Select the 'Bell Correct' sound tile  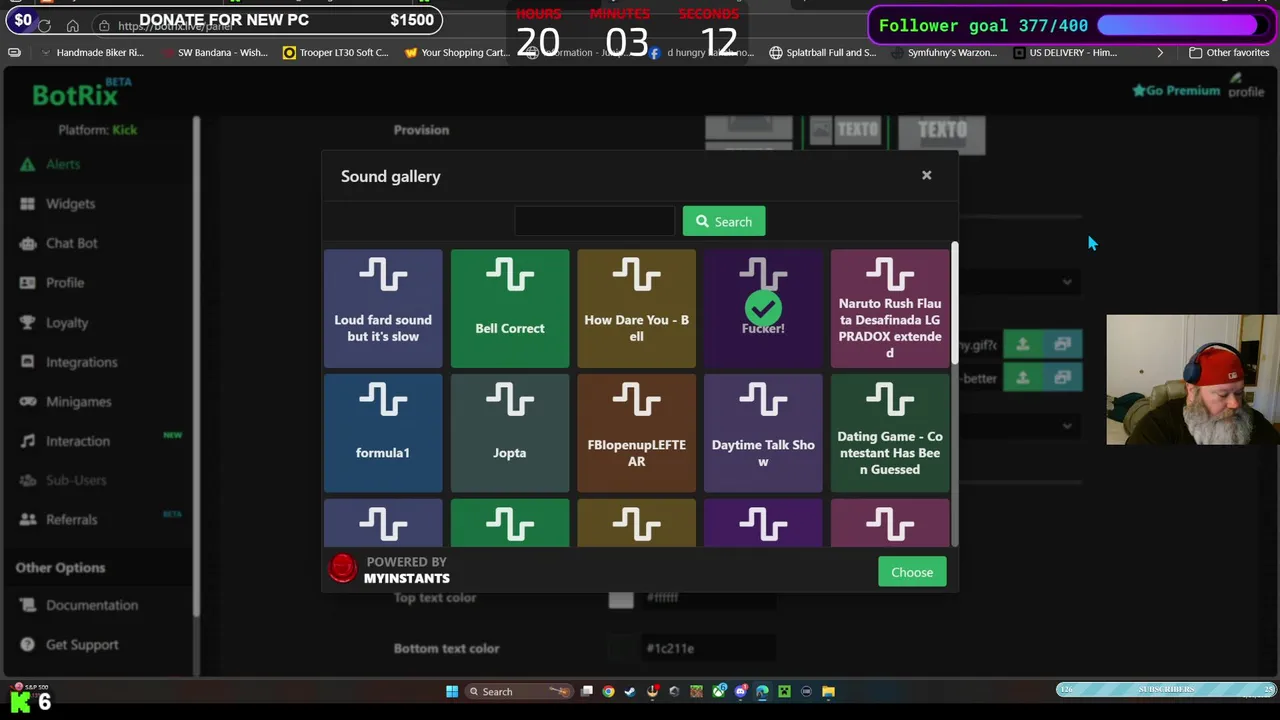[510, 308]
